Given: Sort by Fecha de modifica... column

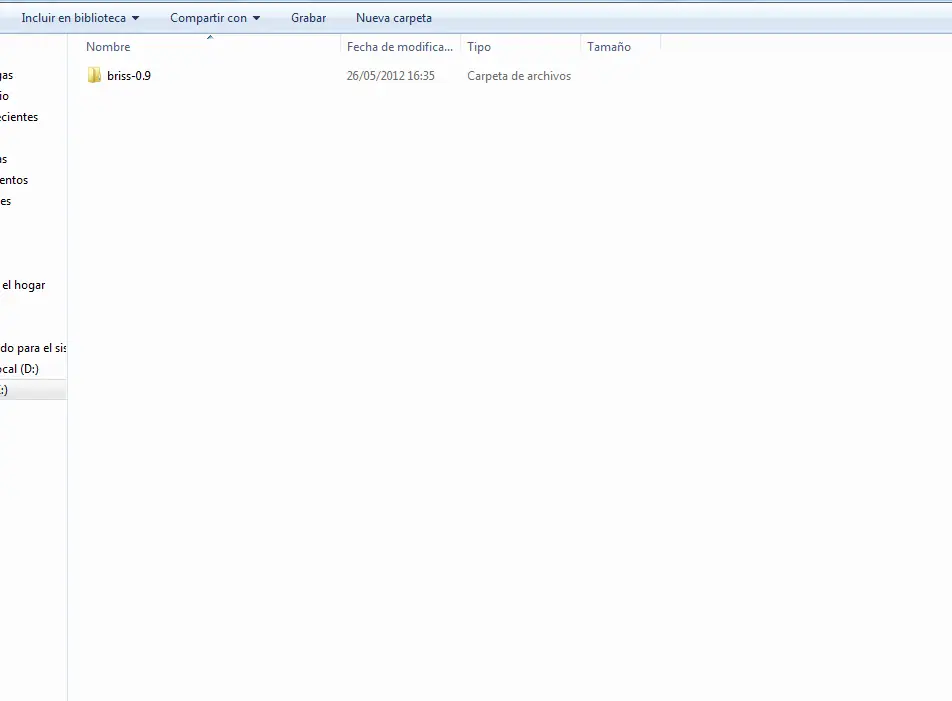Looking at the screenshot, I should tap(400, 47).
